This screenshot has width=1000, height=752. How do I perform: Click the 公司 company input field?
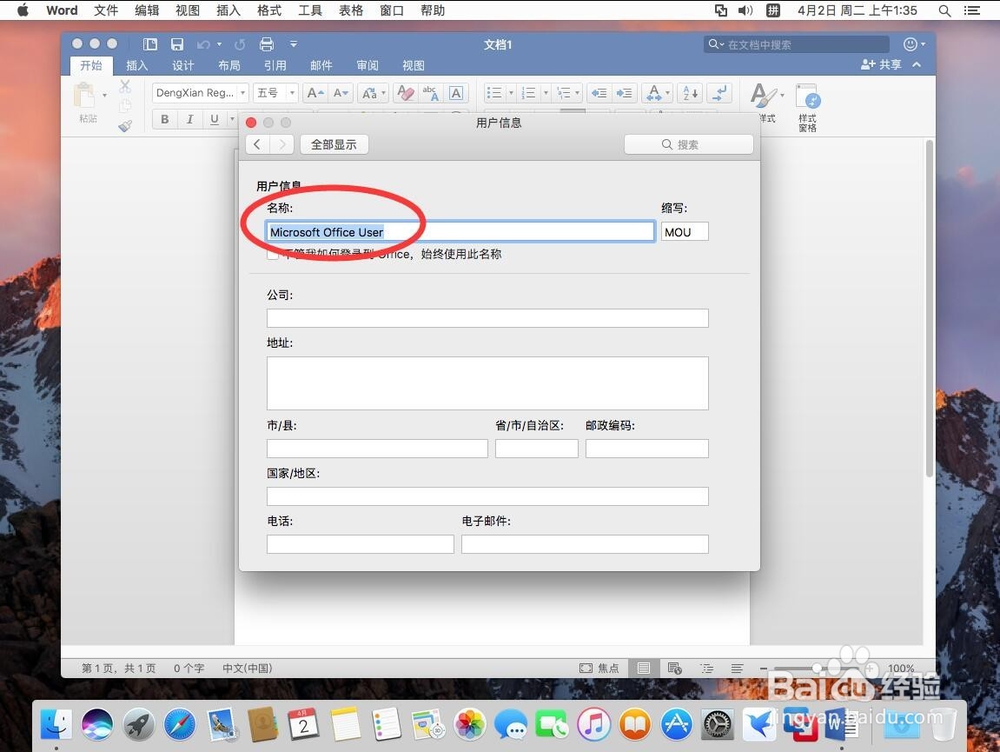(x=487, y=318)
